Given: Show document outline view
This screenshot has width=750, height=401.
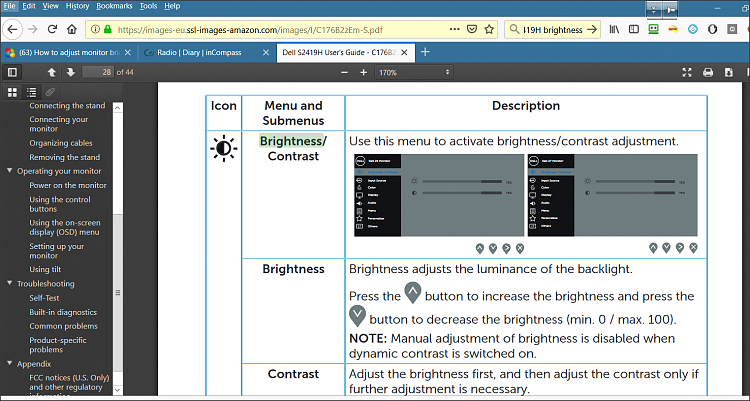Looking at the screenshot, I should (x=32, y=92).
